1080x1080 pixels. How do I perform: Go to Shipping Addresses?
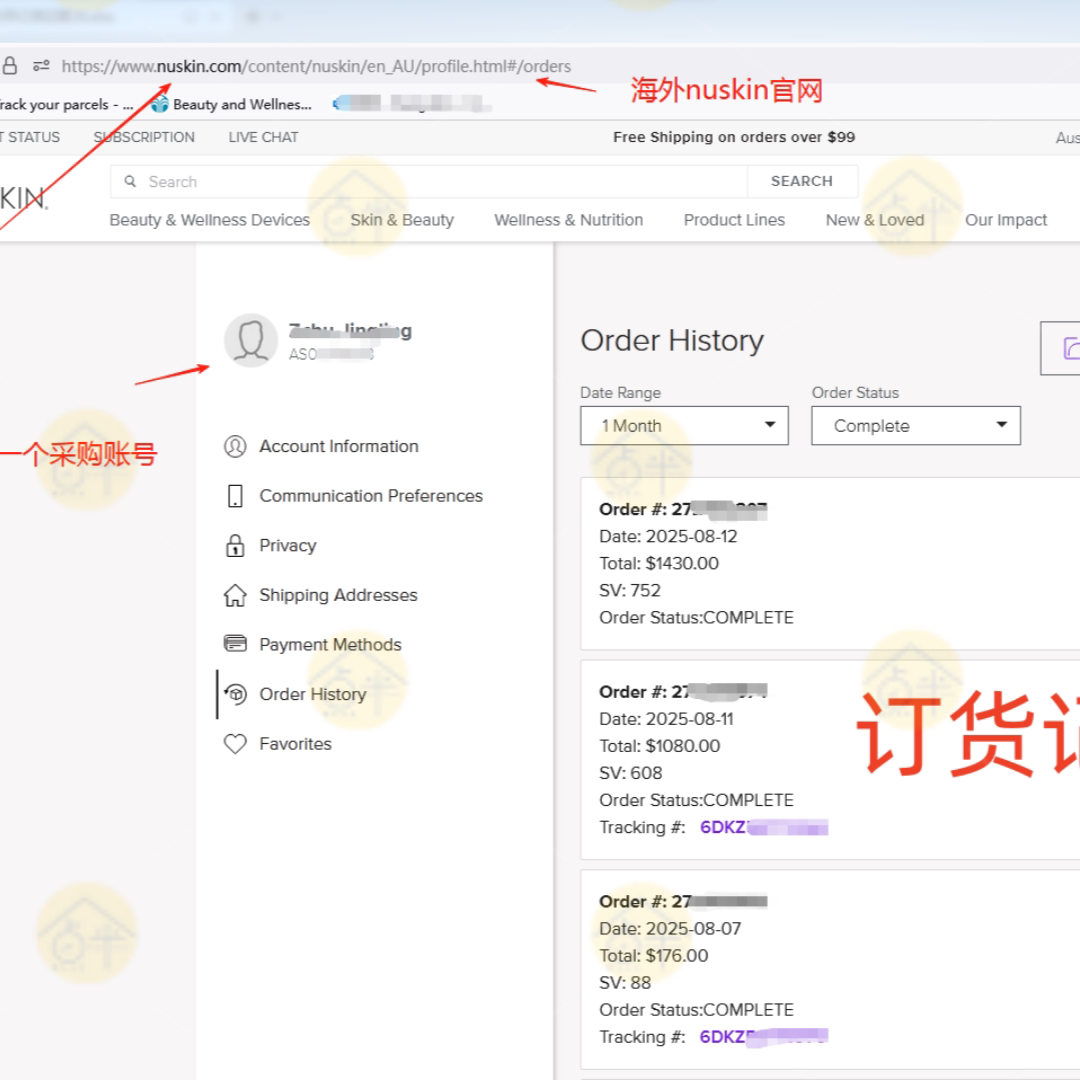click(x=338, y=595)
